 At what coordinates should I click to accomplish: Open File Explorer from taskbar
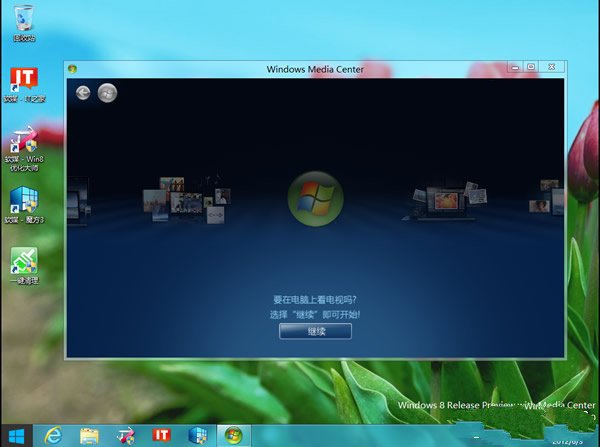coord(89,436)
